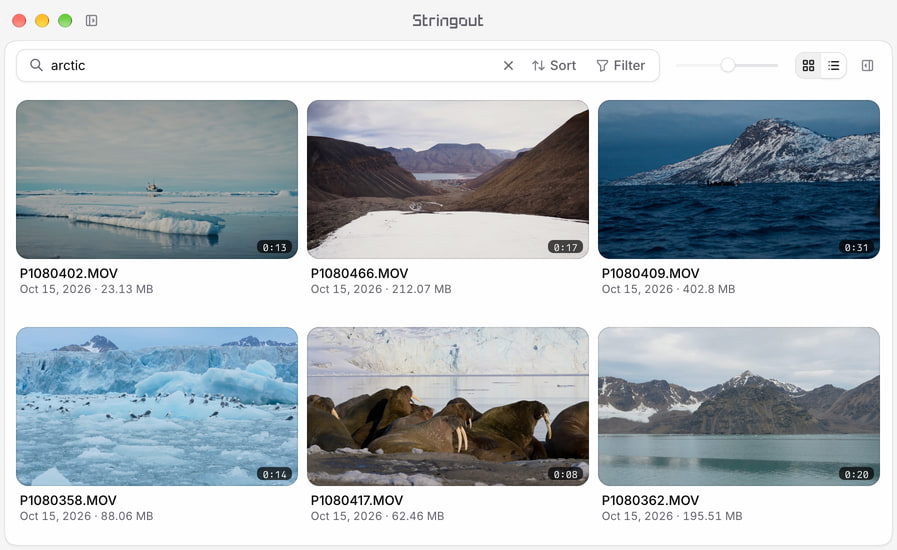The height and width of the screenshot is (550, 897).
Task: Click the 'Oct 15, 2026 · 212.07 MB' details
Action: click(x=381, y=289)
